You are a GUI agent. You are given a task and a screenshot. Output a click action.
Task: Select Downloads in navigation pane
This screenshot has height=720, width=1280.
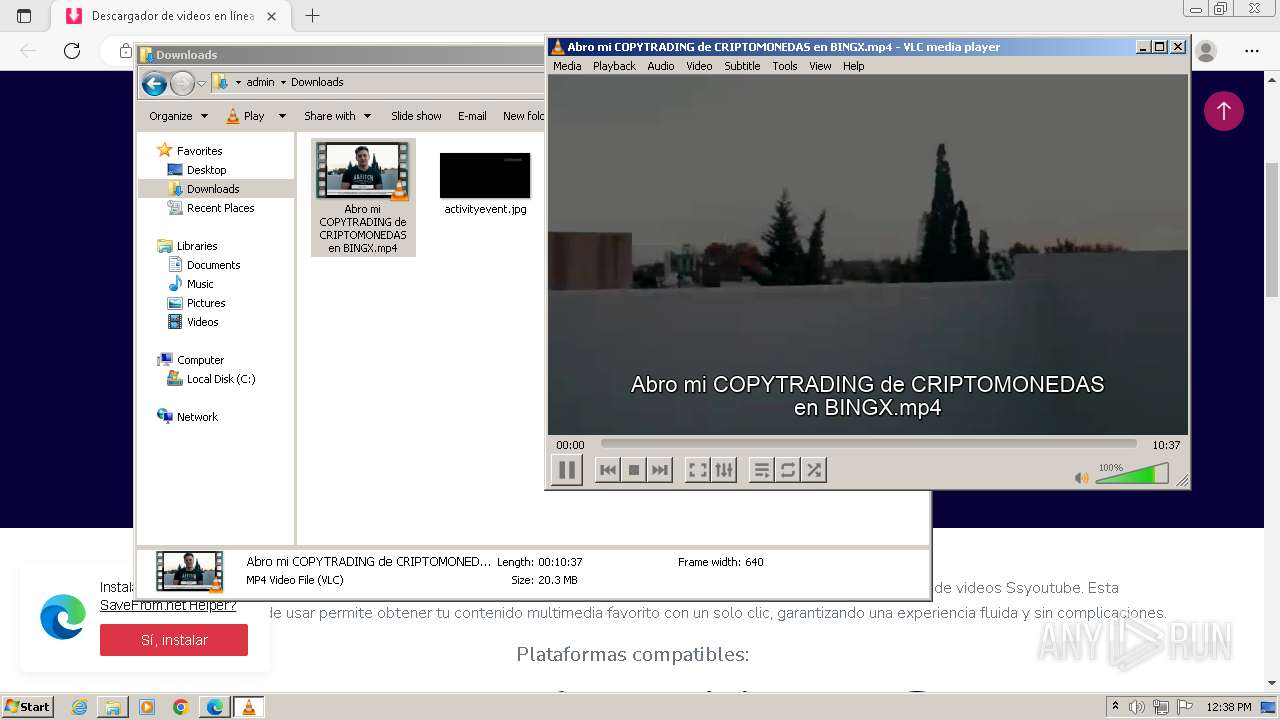213,189
